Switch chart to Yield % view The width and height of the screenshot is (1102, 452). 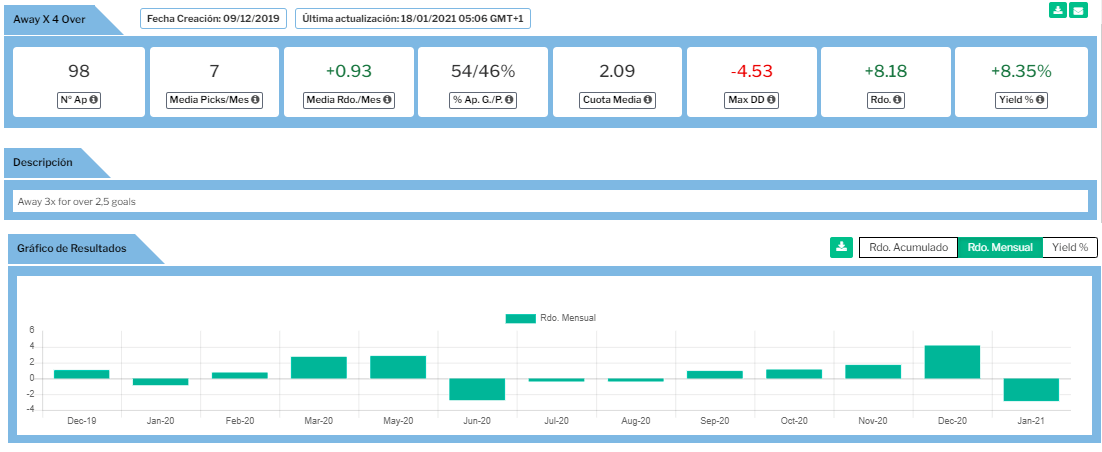[x=1069, y=247]
